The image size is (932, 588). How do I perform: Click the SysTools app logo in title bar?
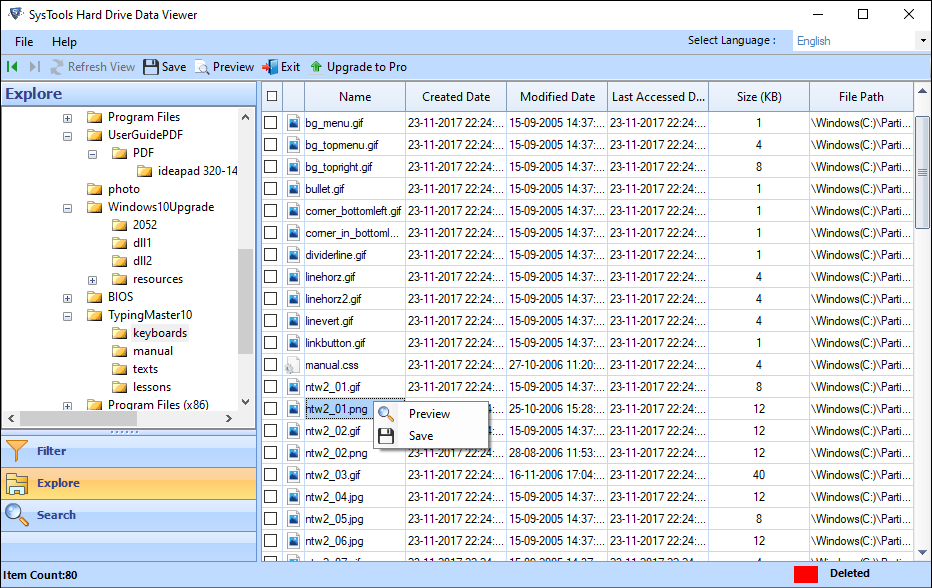pos(15,14)
